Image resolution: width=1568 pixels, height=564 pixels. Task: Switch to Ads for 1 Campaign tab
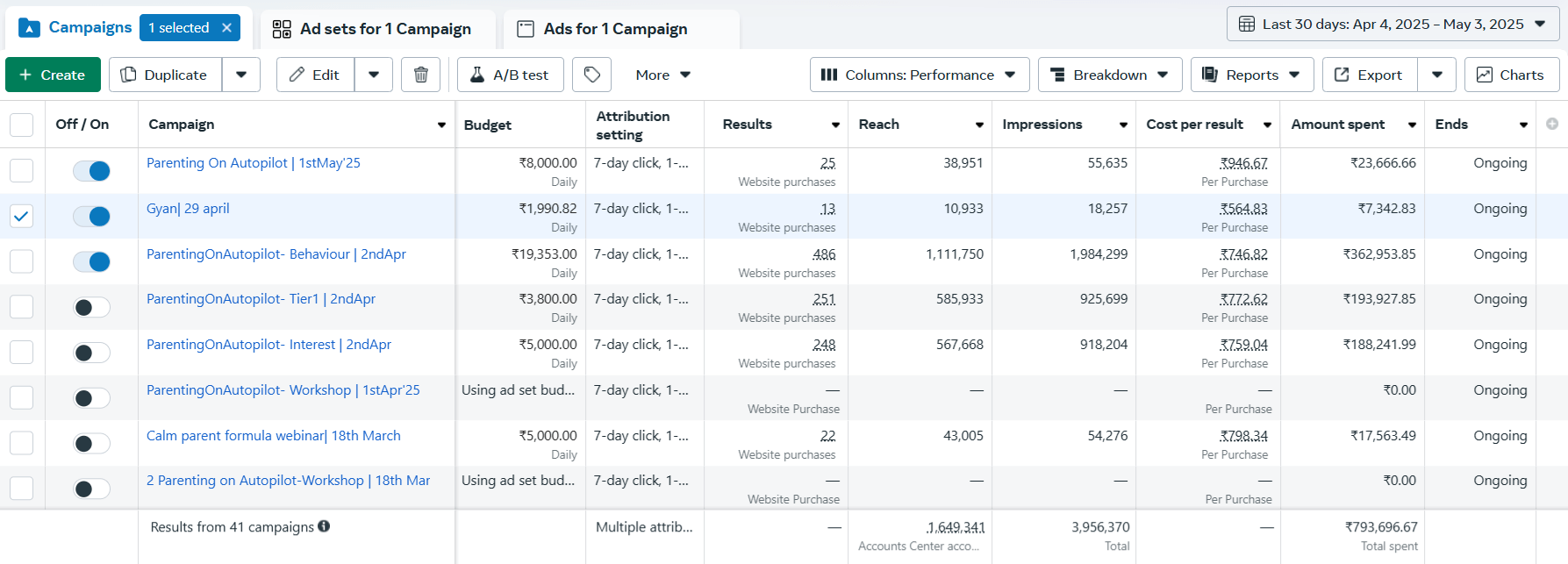click(614, 29)
